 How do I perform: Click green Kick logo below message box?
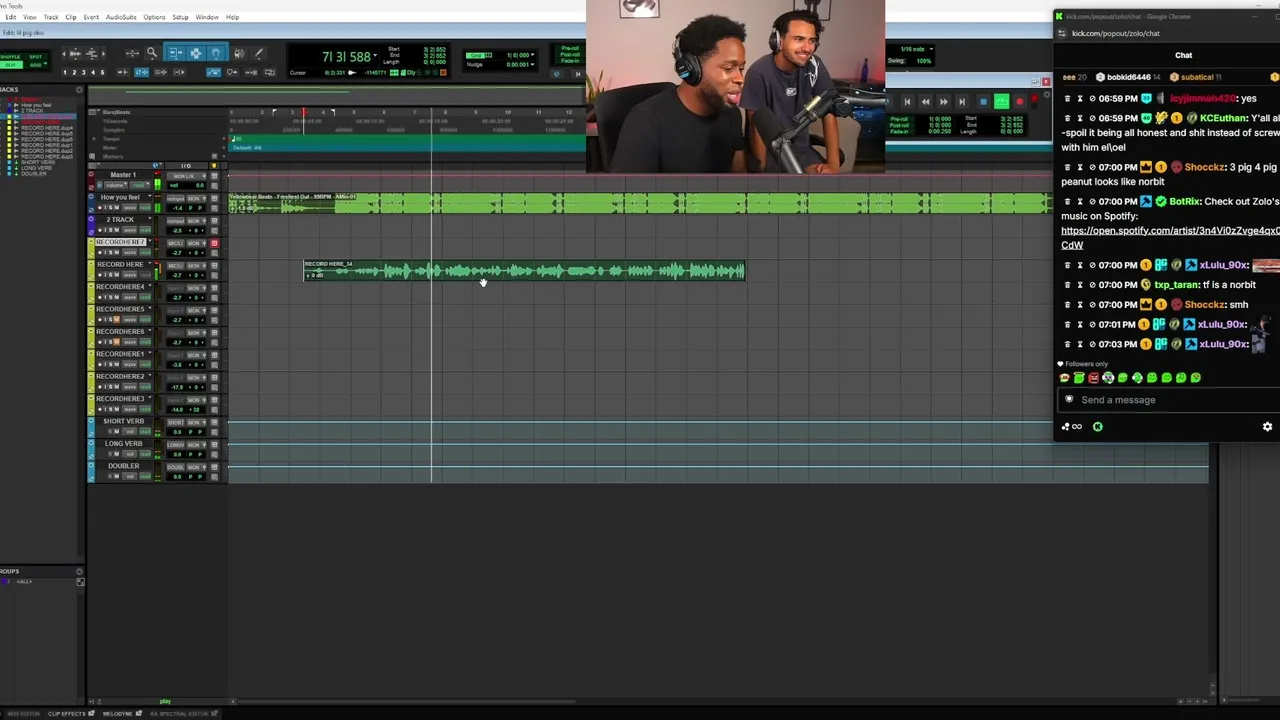click(x=1098, y=426)
